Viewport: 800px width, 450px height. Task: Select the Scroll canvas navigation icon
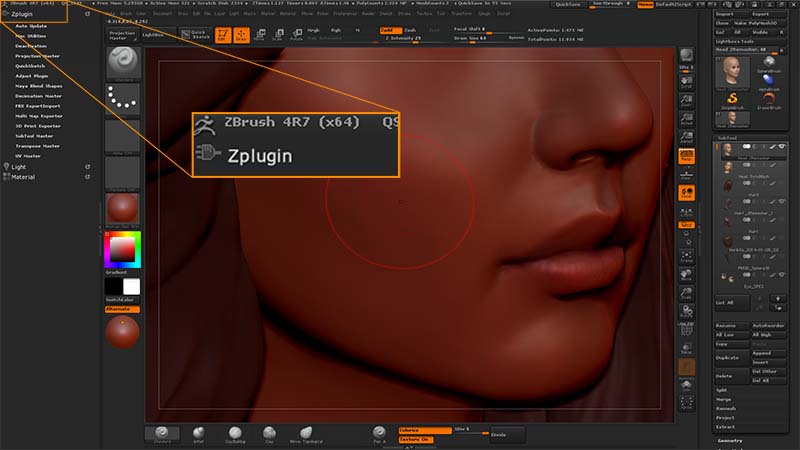click(686, 82)
